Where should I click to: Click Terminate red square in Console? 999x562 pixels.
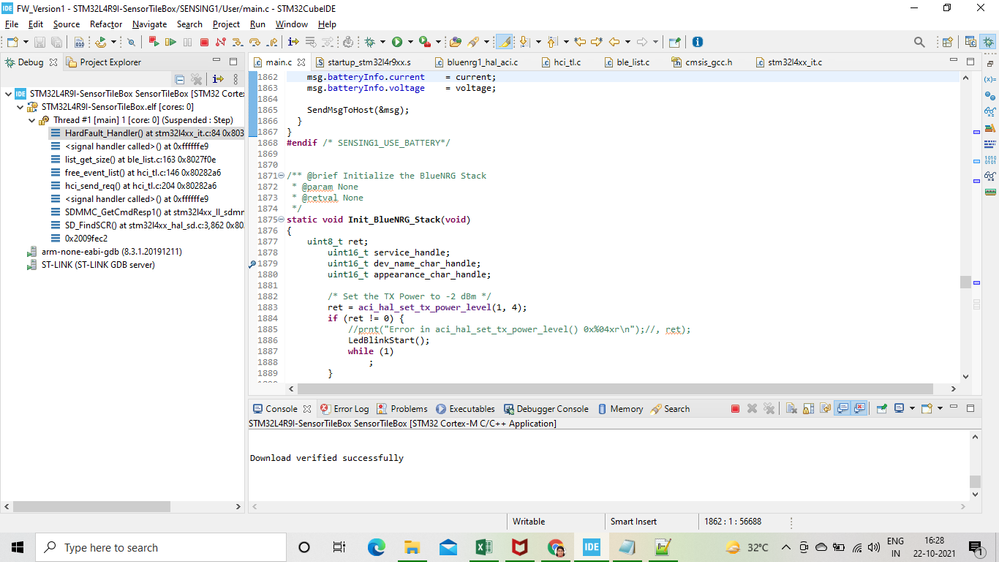point(735,408)
